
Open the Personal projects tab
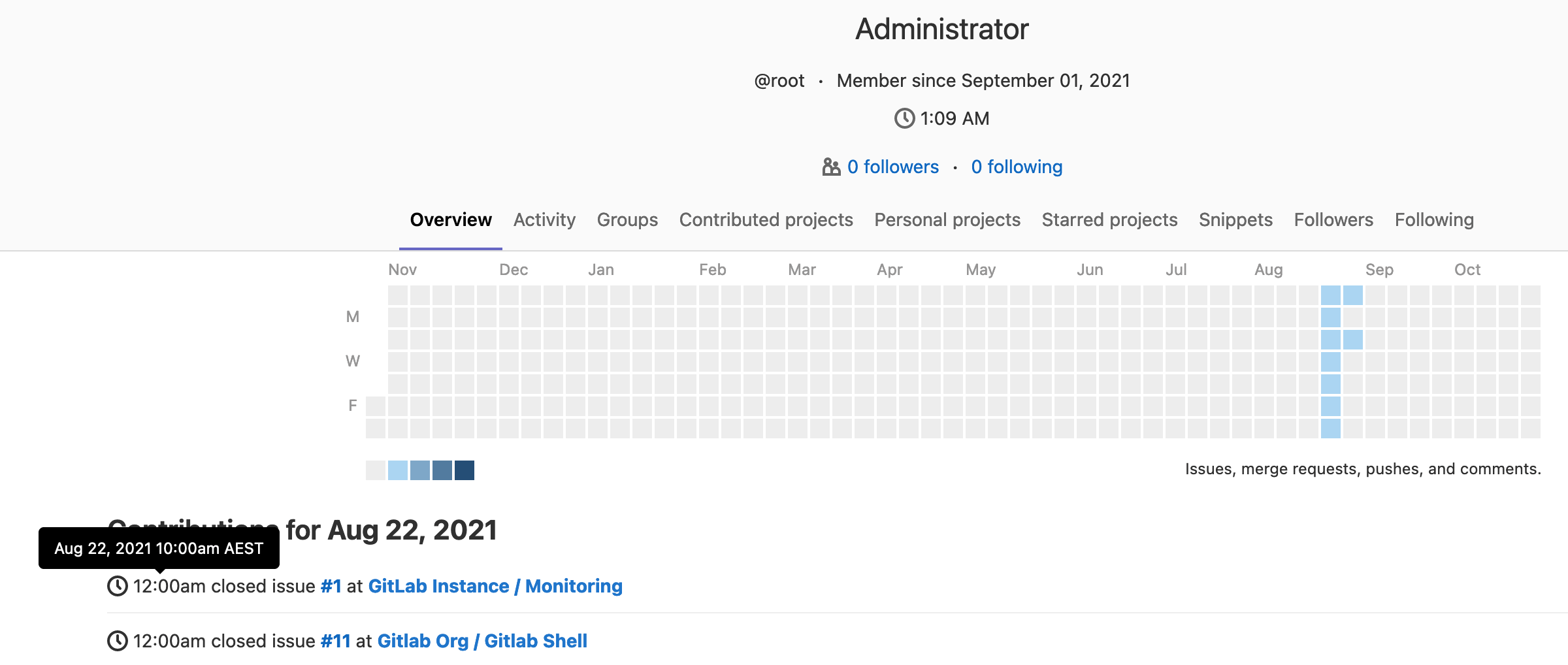947,219
